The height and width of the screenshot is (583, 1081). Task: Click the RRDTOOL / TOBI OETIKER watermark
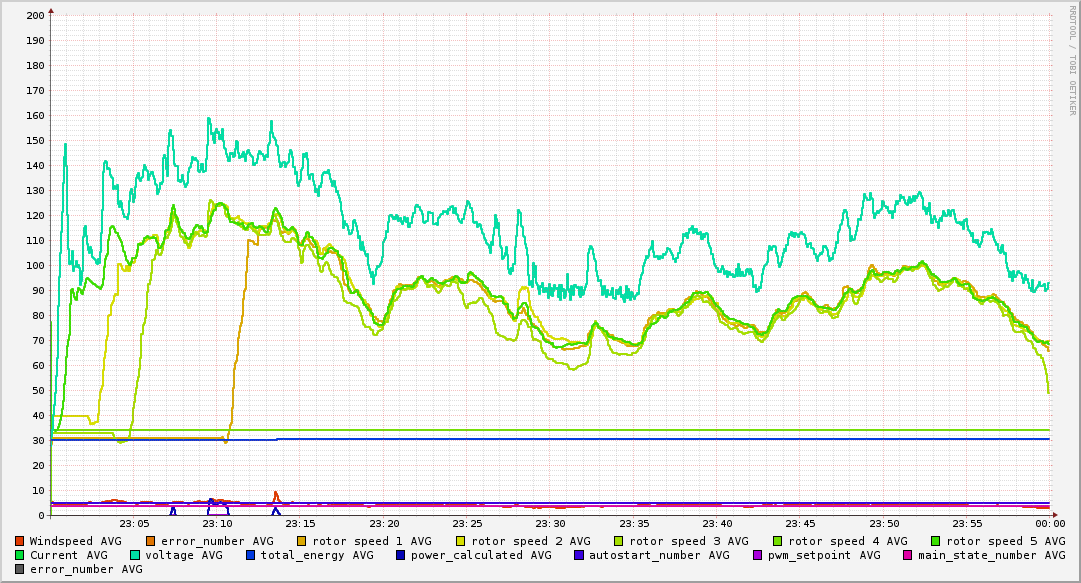pos(1071,60)
